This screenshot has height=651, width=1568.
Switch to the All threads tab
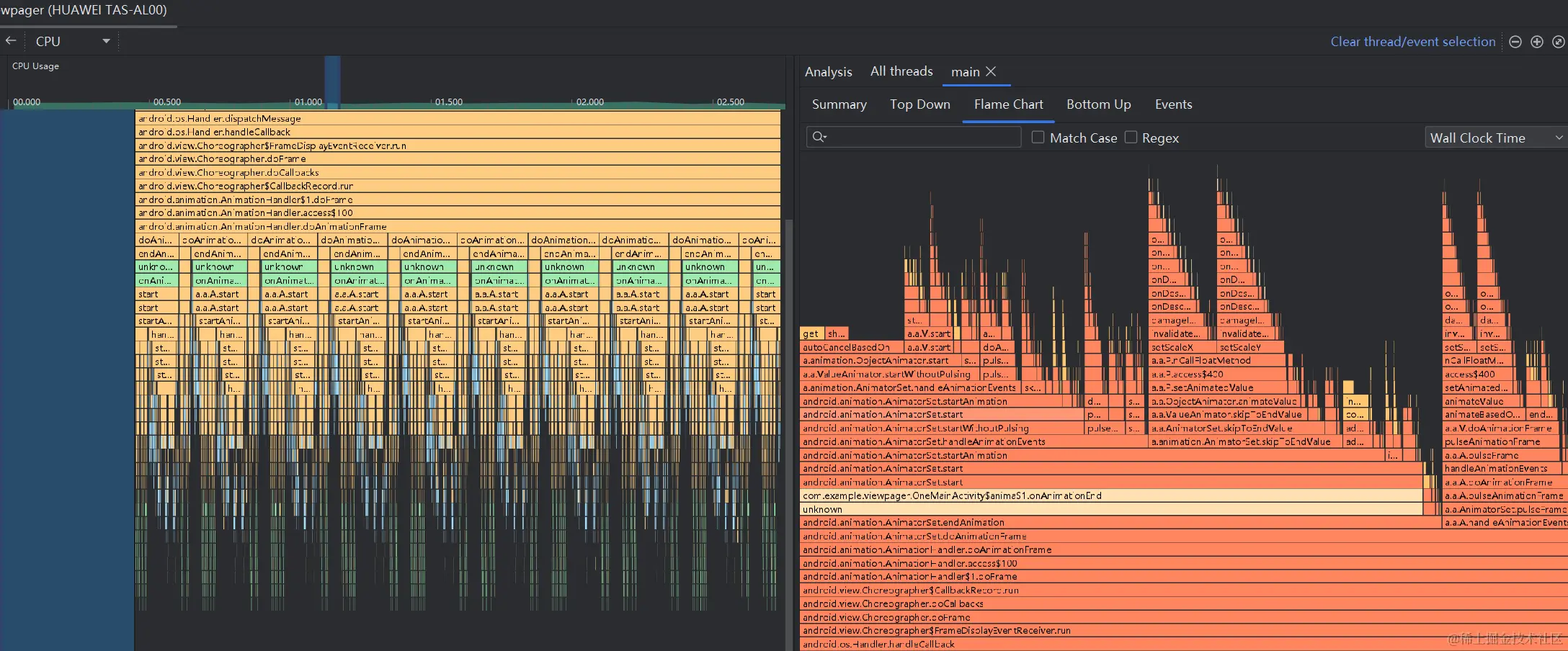901,71
